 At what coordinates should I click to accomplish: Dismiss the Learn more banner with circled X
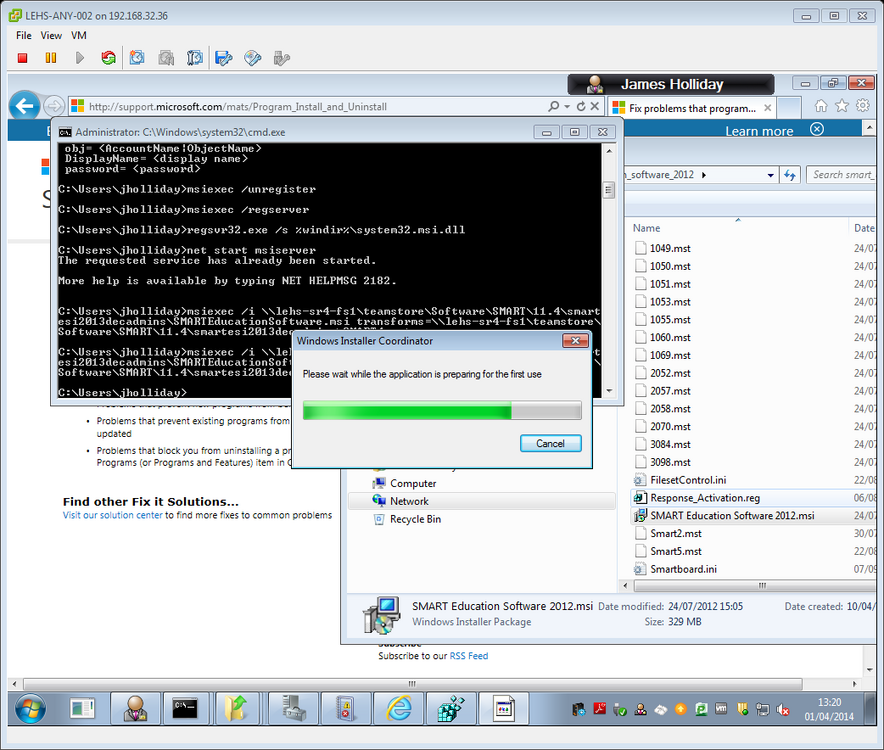point(816,129)
